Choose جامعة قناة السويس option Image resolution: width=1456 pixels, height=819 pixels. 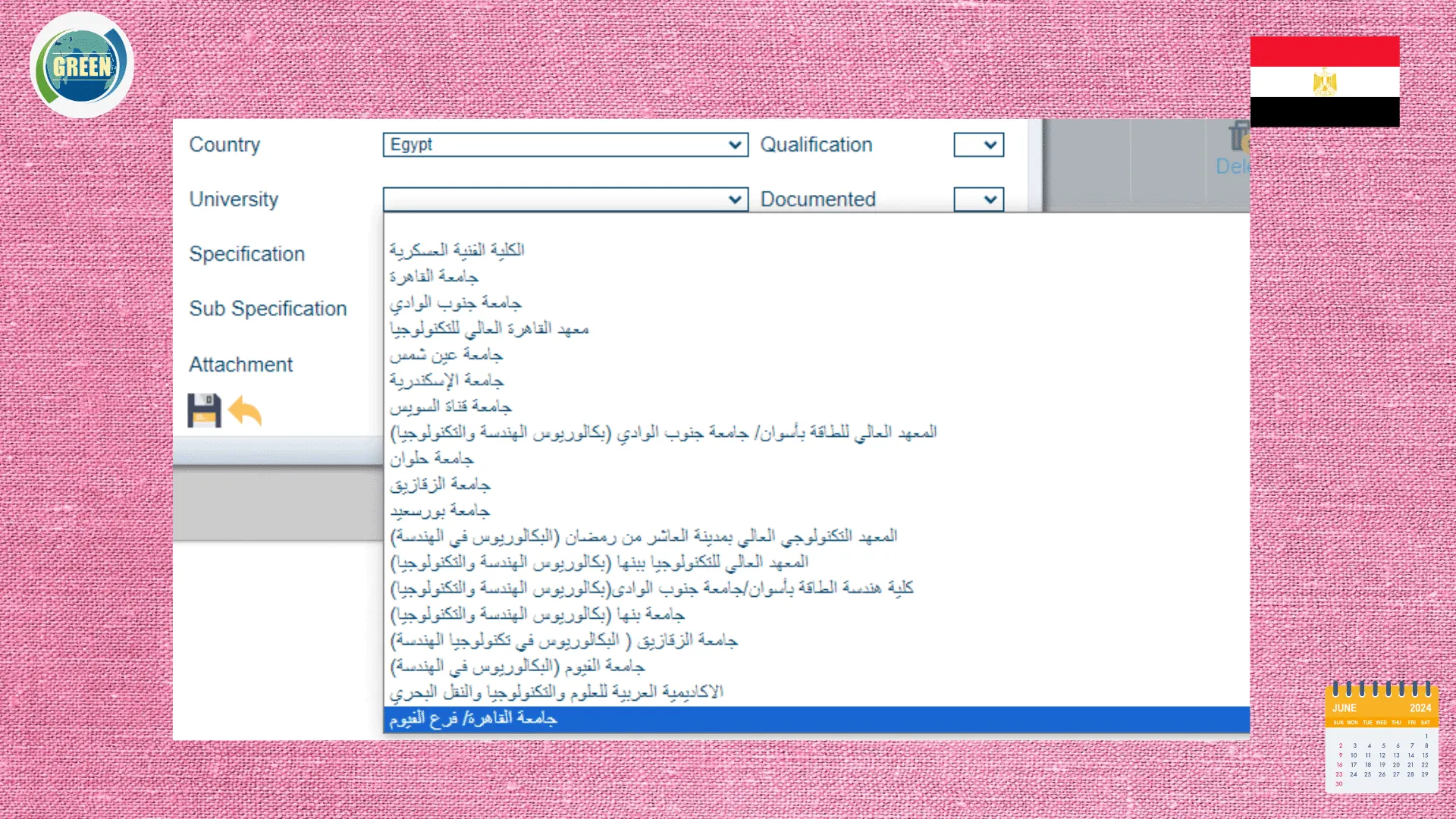pos(450,407)
